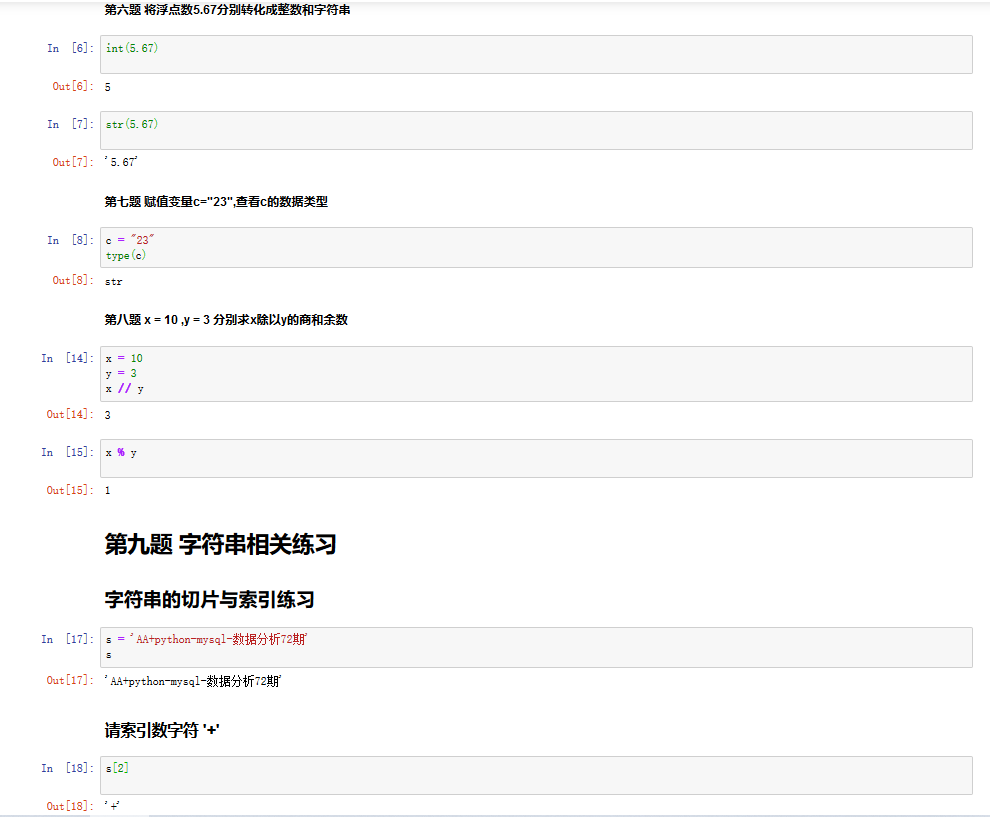Click the 第七题 markdown text
The image size is (990, 817).
point(216,201)
